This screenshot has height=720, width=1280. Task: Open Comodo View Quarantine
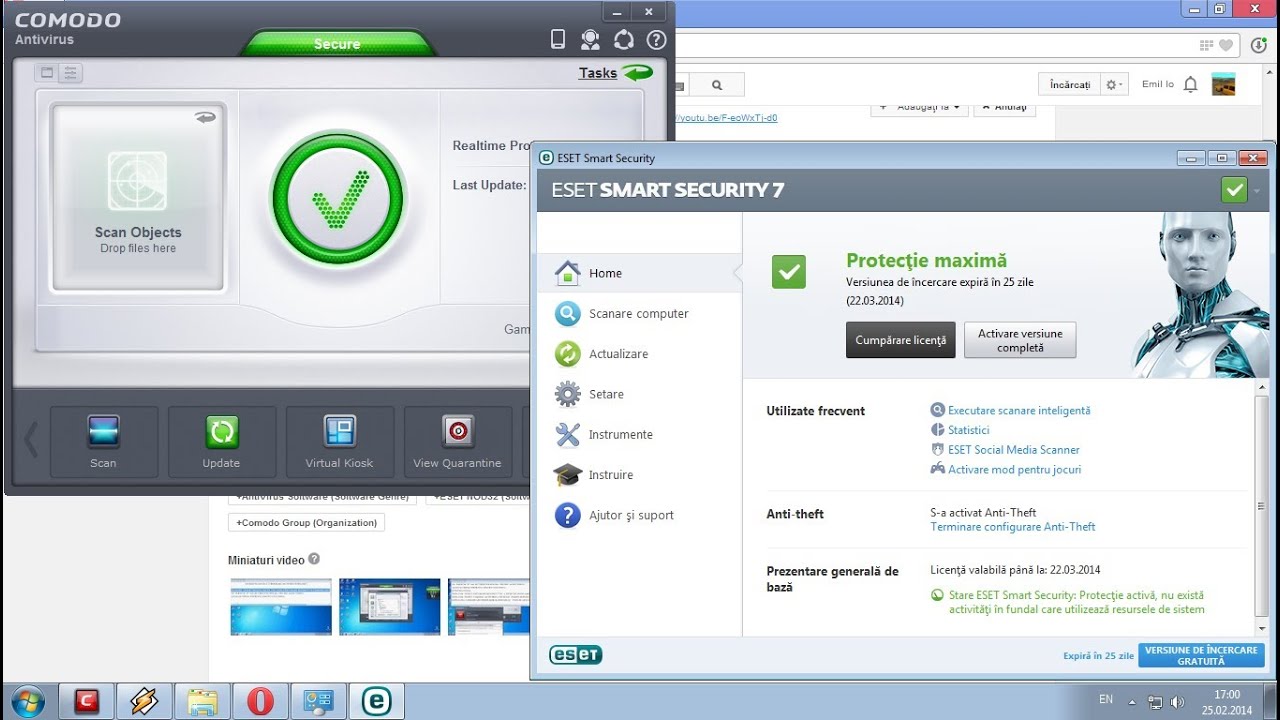457,441
